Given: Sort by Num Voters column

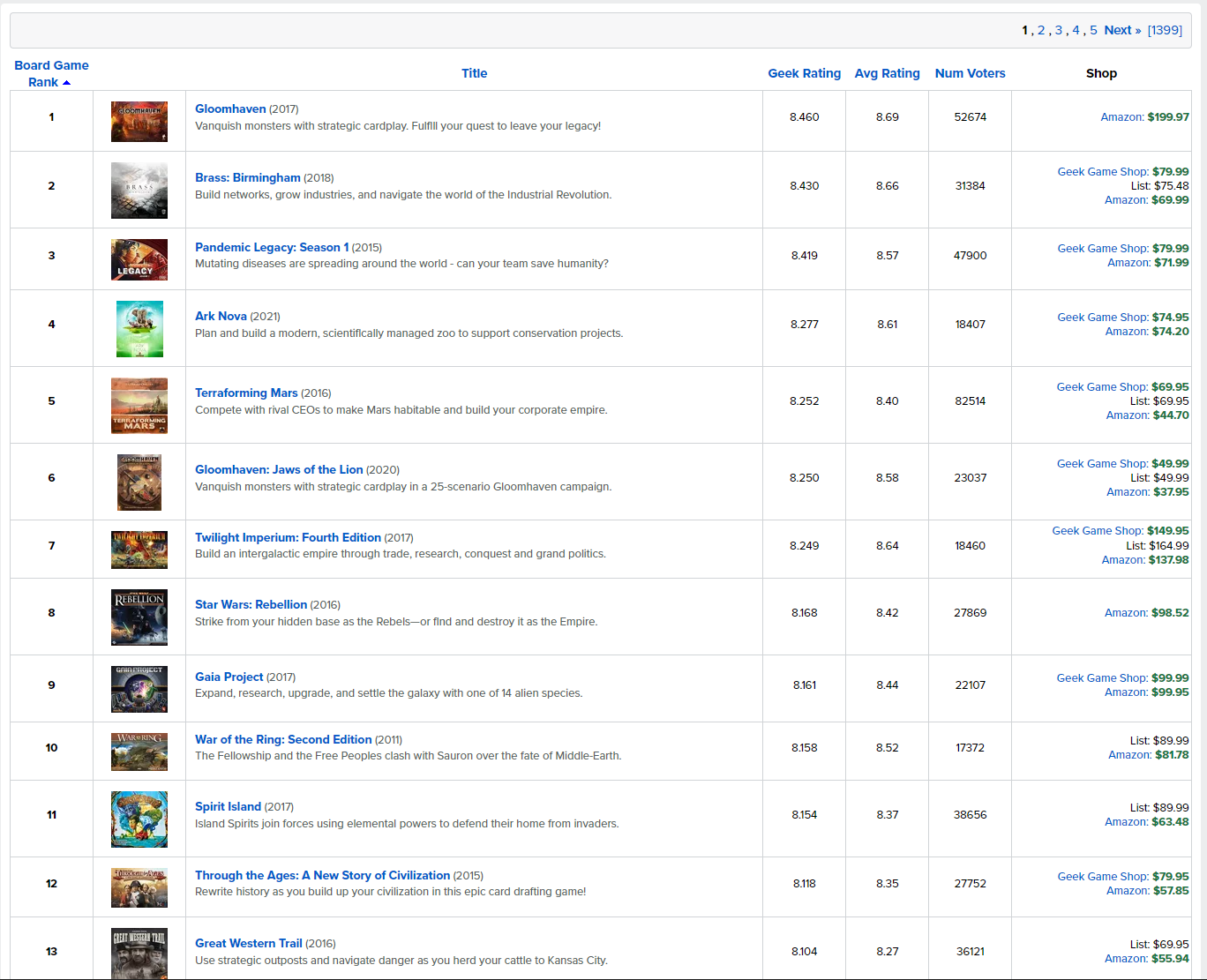Looking at the screenshot, I should [x=971, y=73].
